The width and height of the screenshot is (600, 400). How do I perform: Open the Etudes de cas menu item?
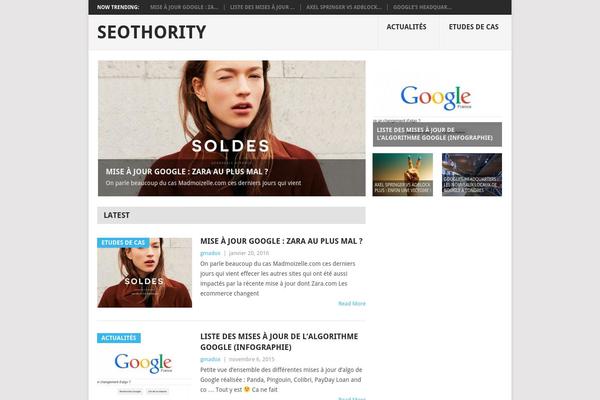(473, 27)
